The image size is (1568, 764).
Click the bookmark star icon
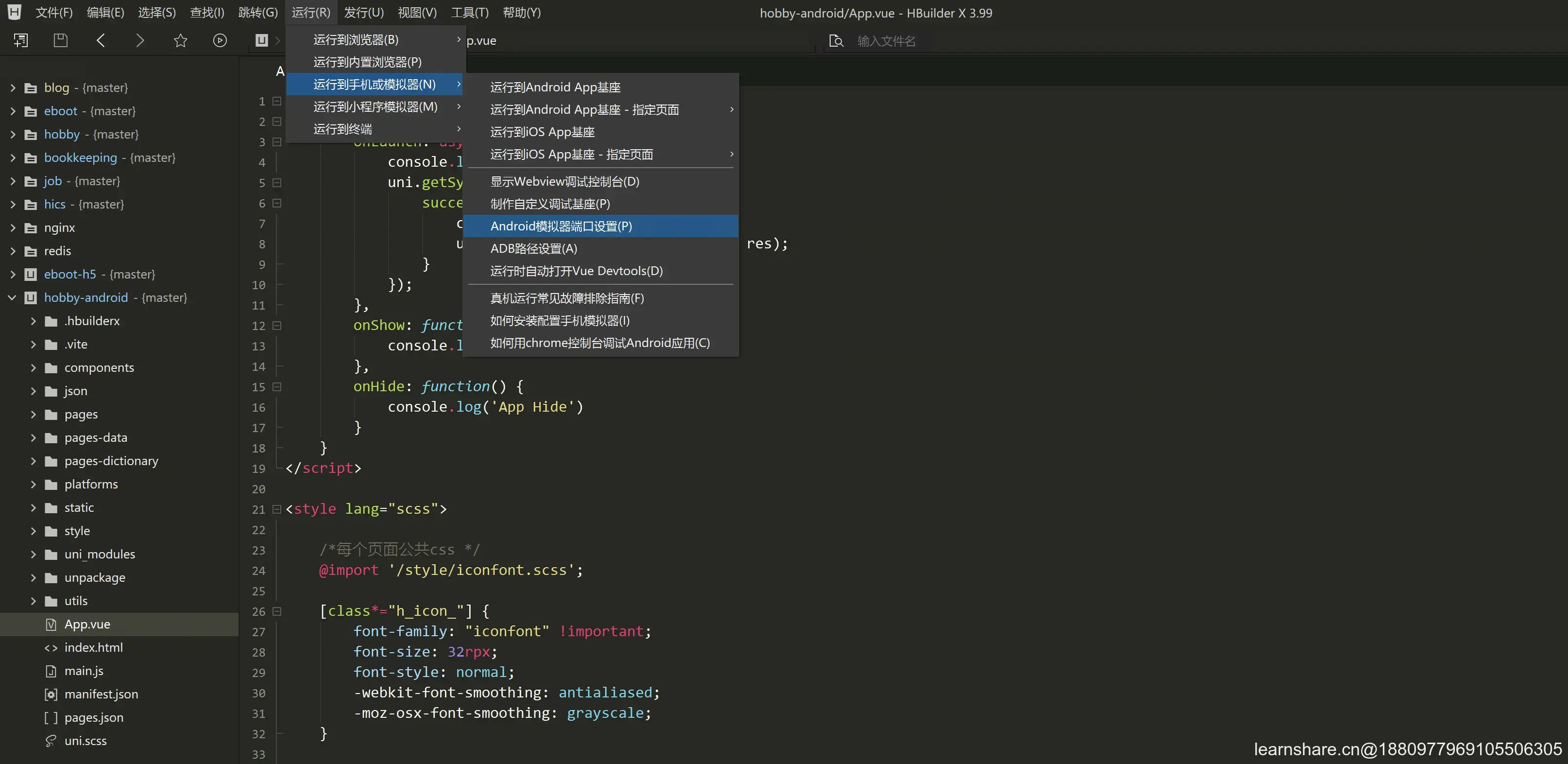point(180,41)
